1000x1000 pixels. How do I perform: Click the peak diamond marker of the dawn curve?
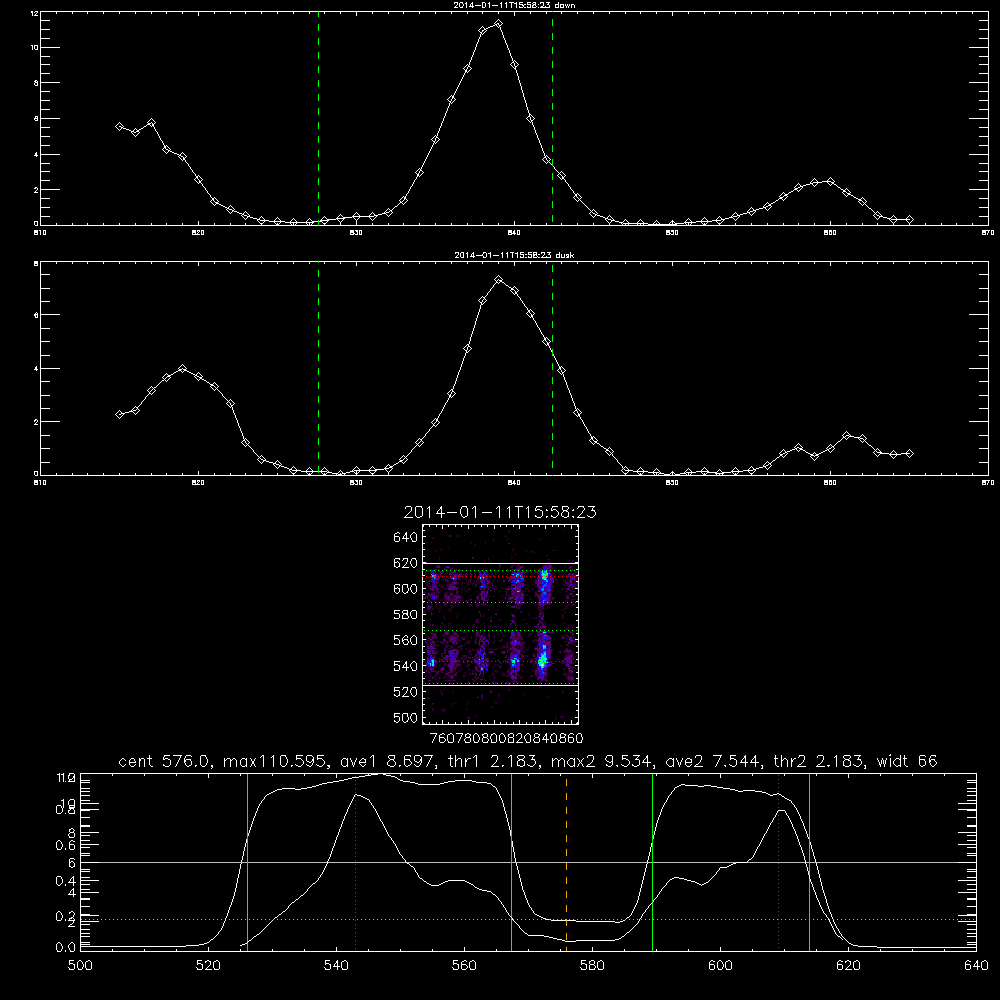pos(499,24)
